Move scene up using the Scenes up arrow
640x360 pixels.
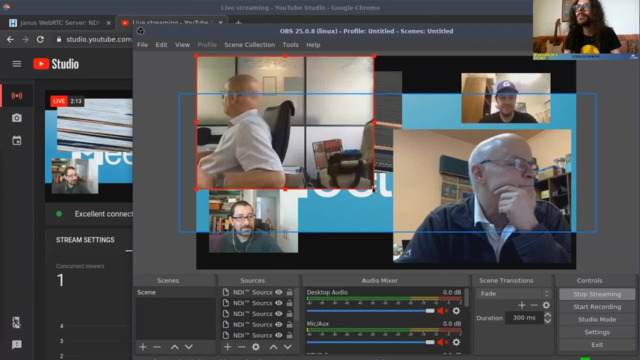(175, 347)
